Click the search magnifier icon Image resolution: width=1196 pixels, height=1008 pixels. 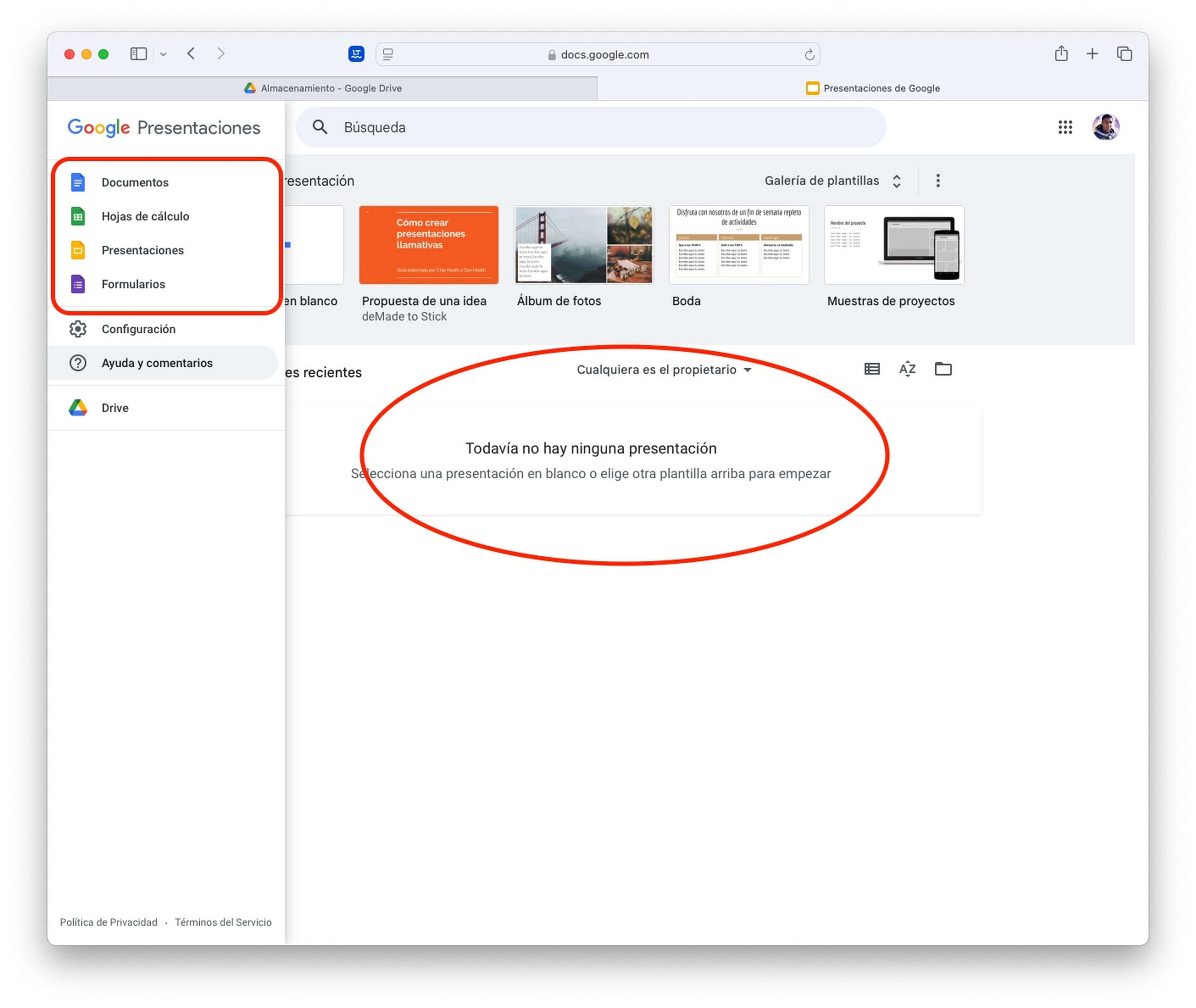point(320,127)
